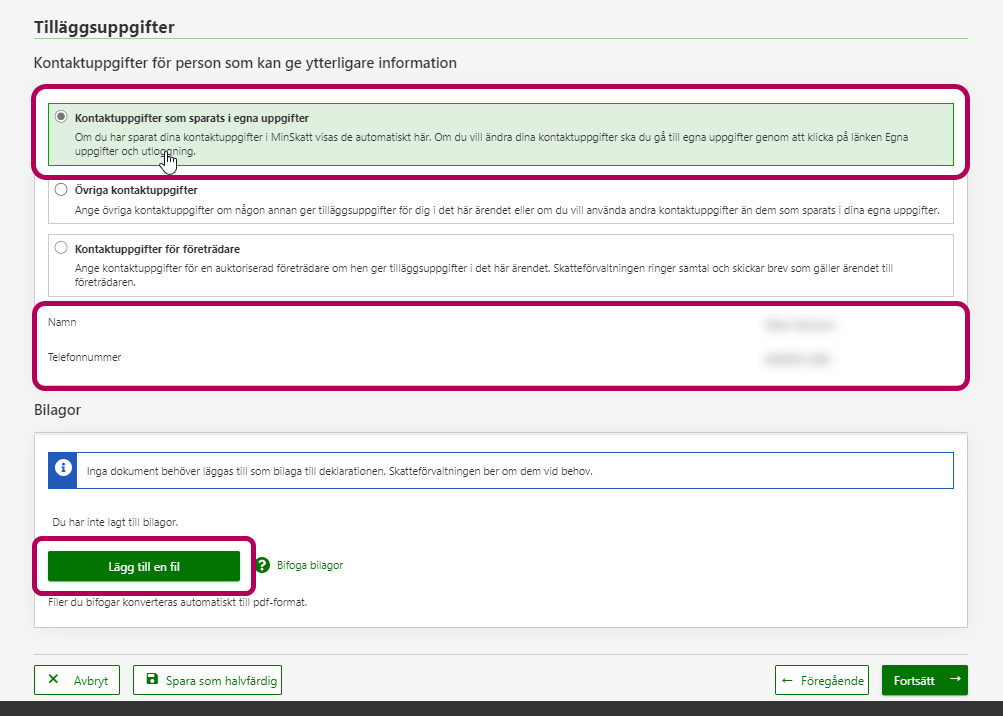Cancel using the Avbryt button label
The height and width of the screenshot is (716, 1003).
[x=91, y=681]
